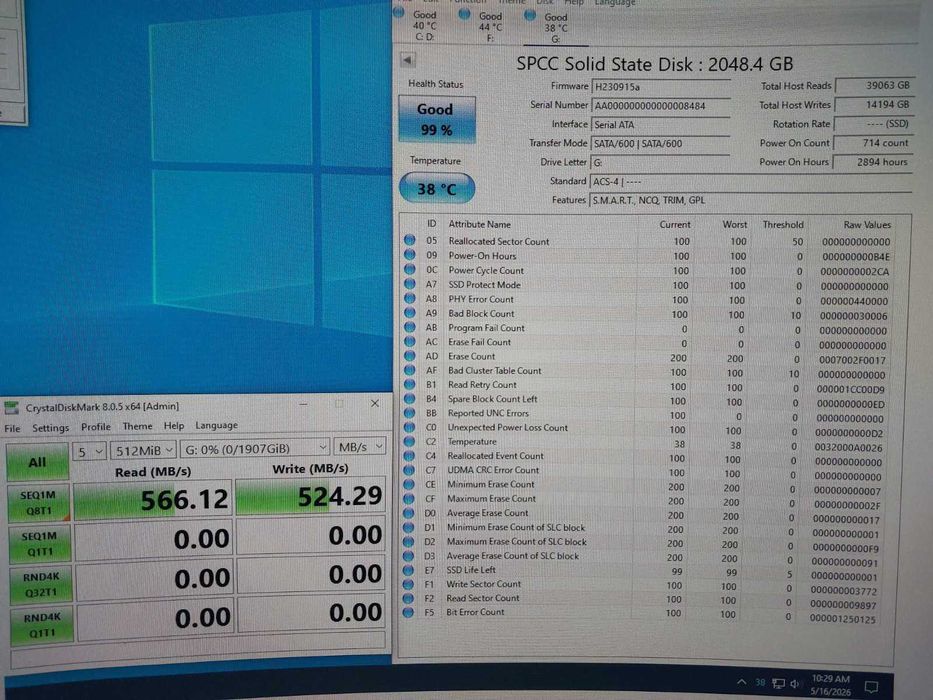The width and height of the screenshot is (933, 700).
Task: Click status icon for Erase Fail Count row
Action: [x=410, y=341]
